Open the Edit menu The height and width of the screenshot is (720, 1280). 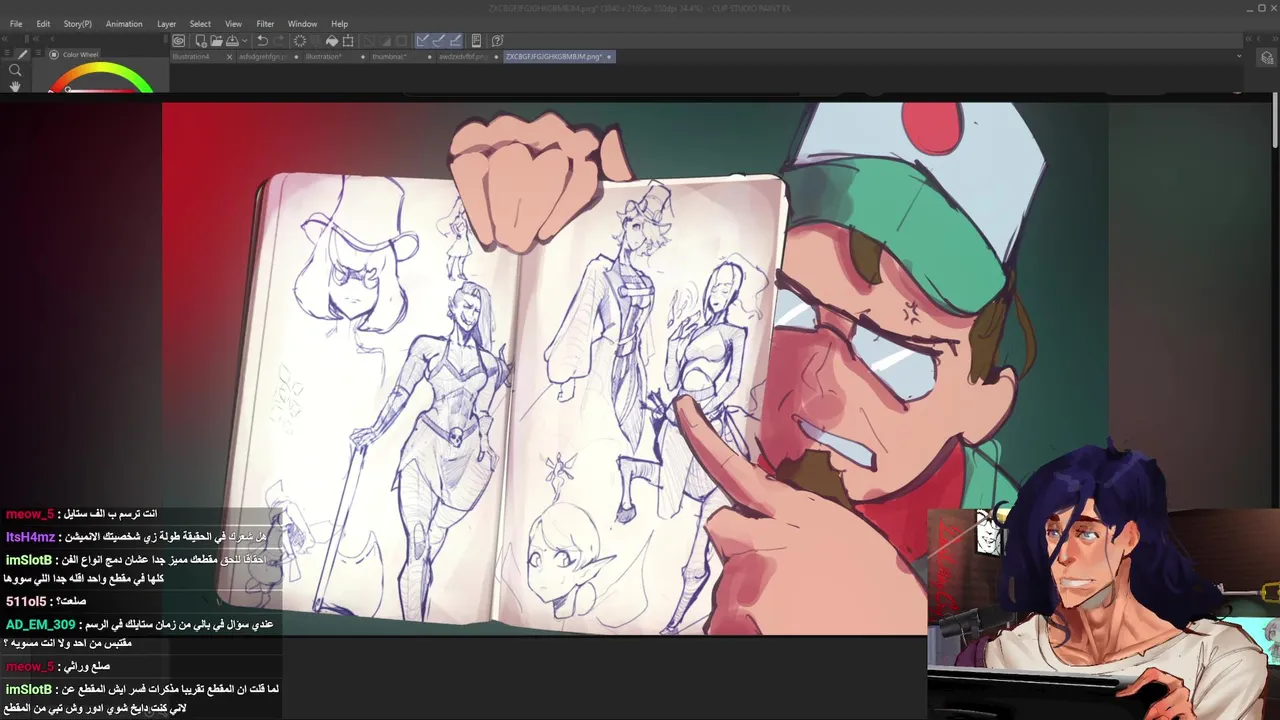[43, 24]
